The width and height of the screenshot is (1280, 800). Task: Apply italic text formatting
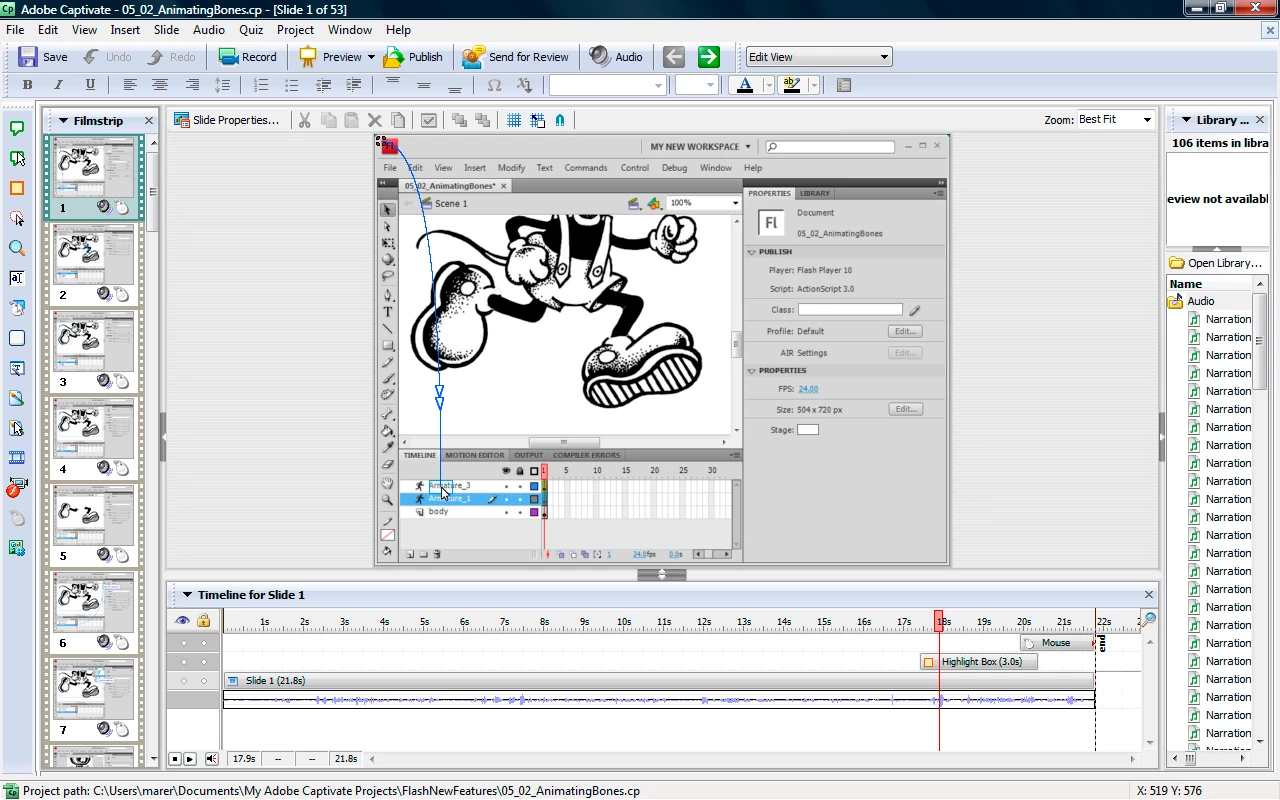pyautogui.click(x=58, y=85)
